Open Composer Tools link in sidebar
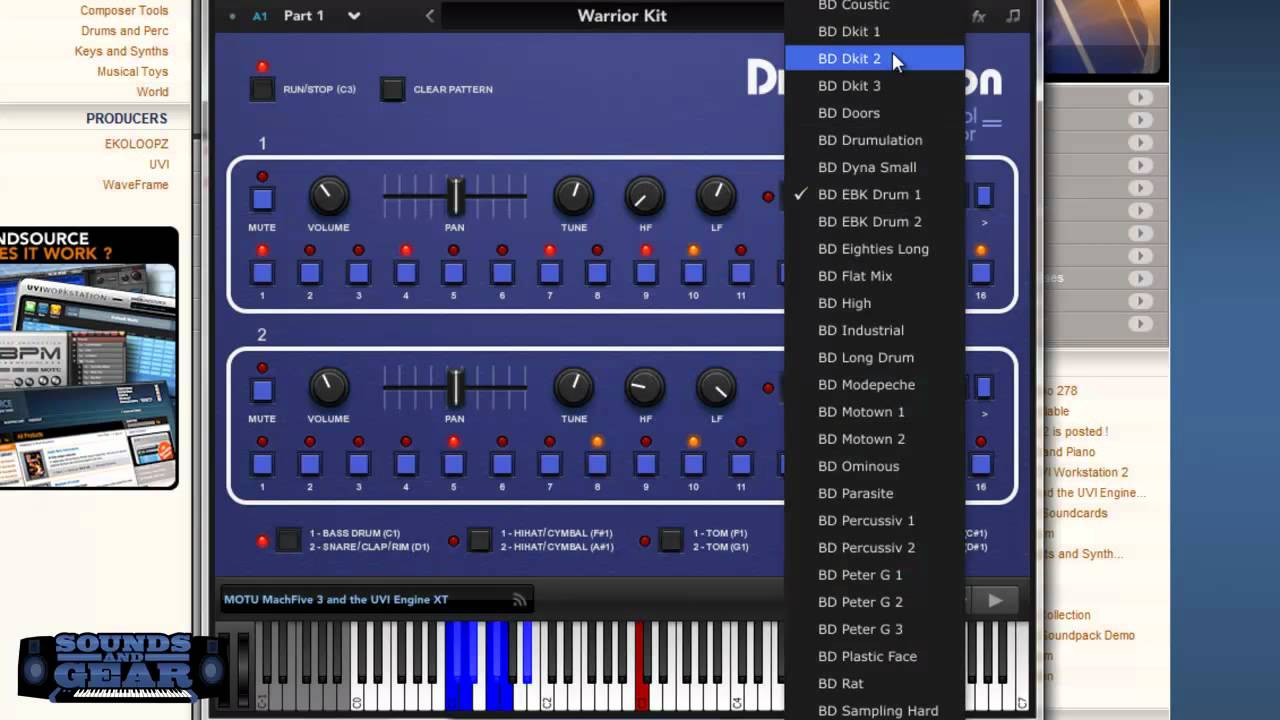Viewport: 1280px width, 720px height. [x=124, y=11]
